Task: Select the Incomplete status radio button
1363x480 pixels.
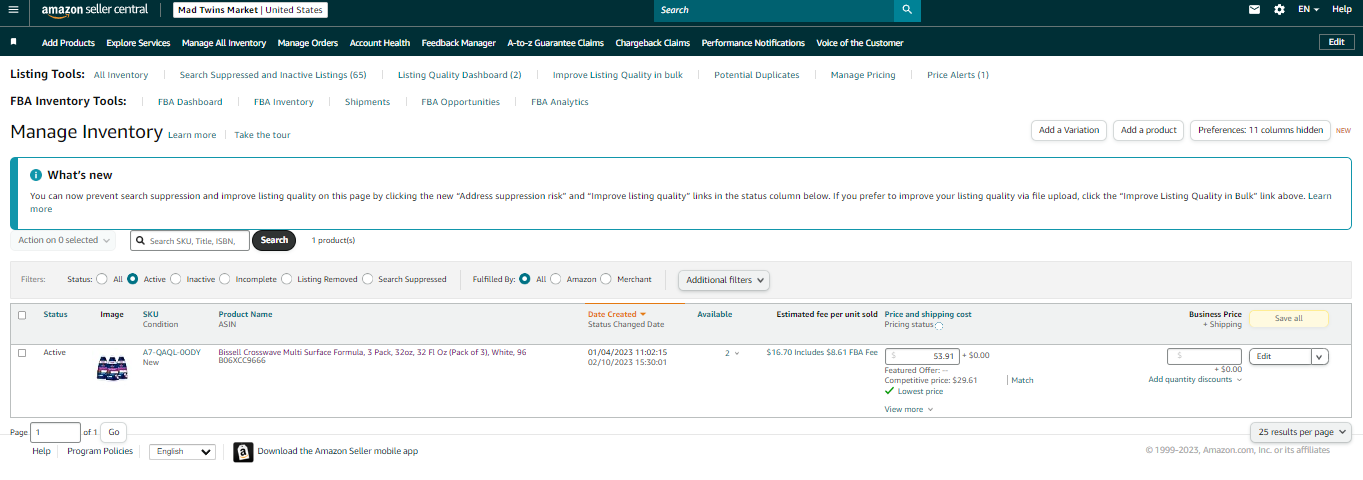Action: point(225,279)
